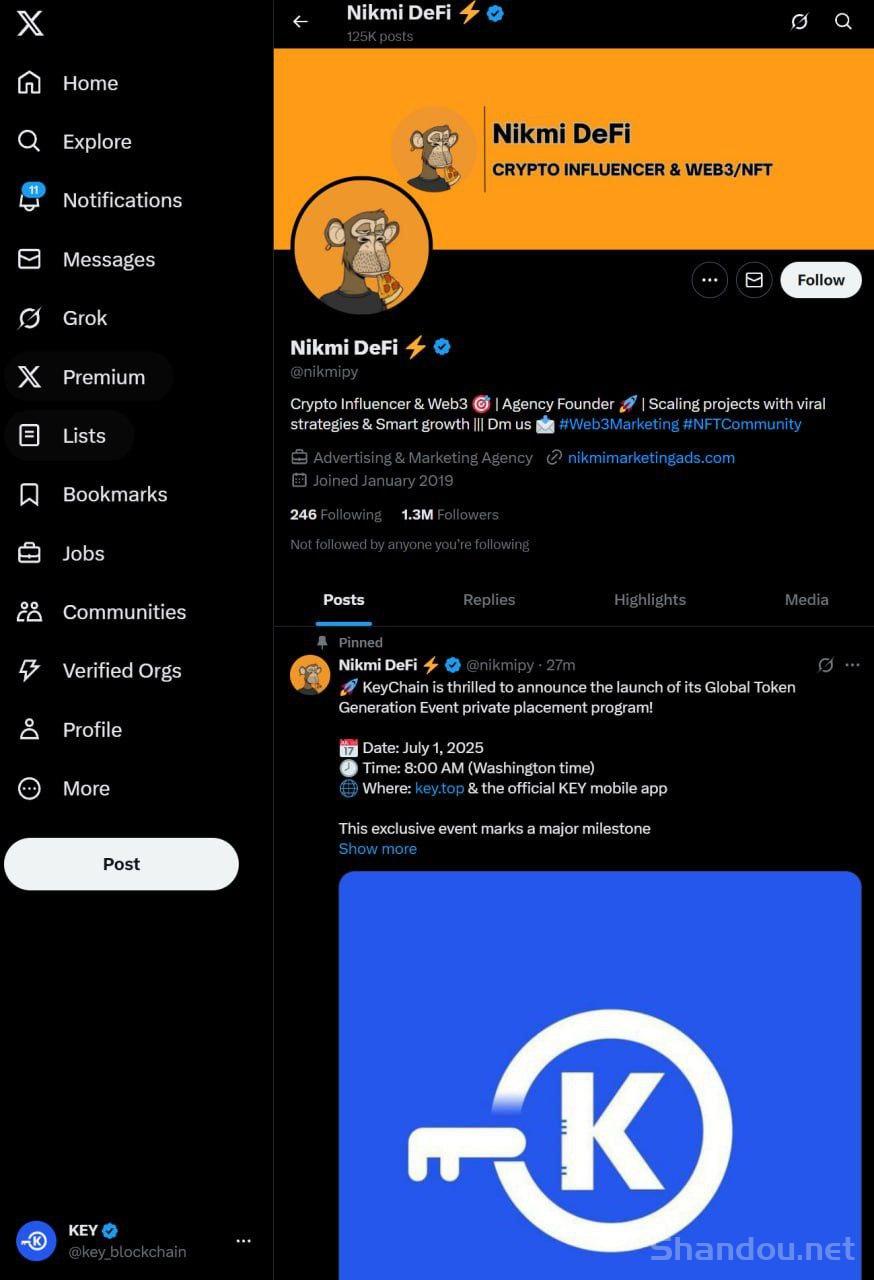The image size is (874, 1280).
Task: Click the X logo at top left
Action: point(30,23)
